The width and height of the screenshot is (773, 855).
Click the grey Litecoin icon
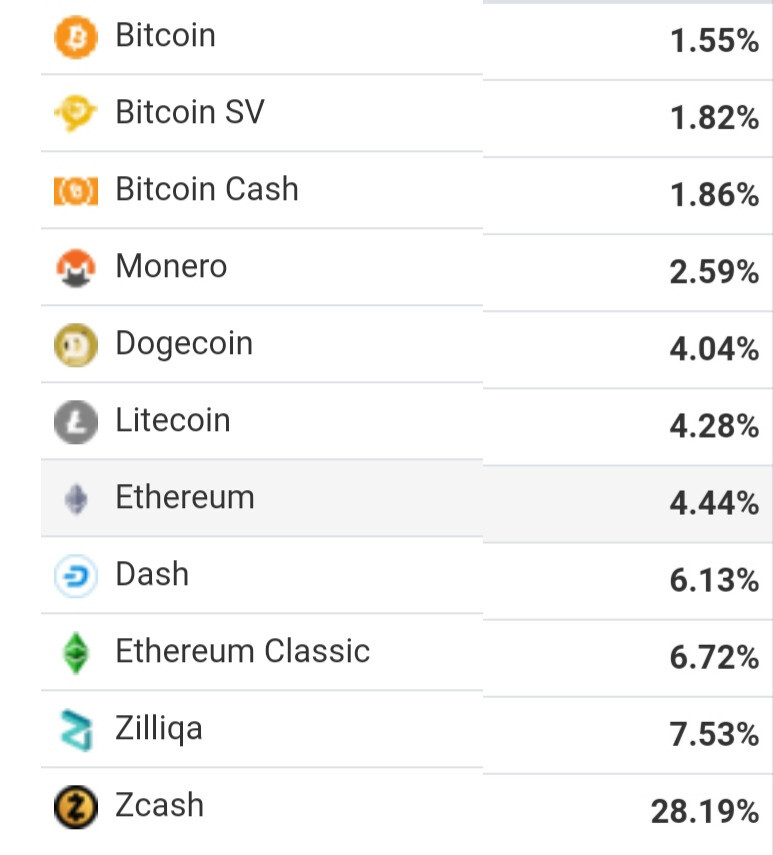(76, 422)
